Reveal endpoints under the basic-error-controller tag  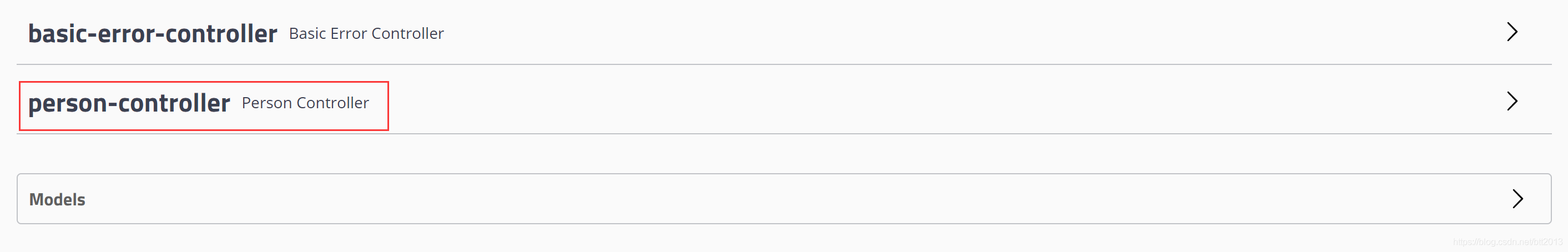pos(1512,32)
